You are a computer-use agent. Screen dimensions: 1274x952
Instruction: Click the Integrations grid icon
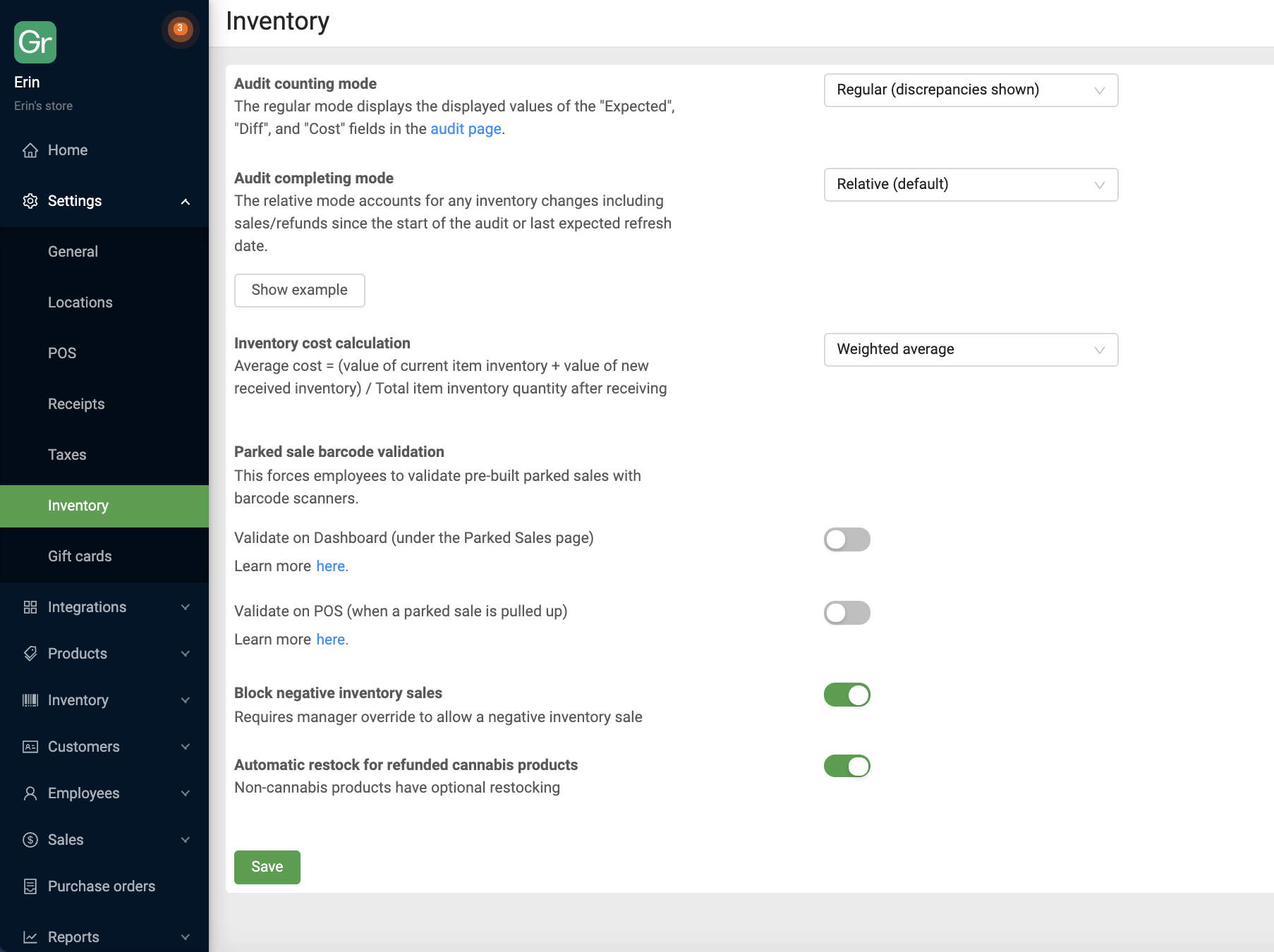click(x=30, y=607)
